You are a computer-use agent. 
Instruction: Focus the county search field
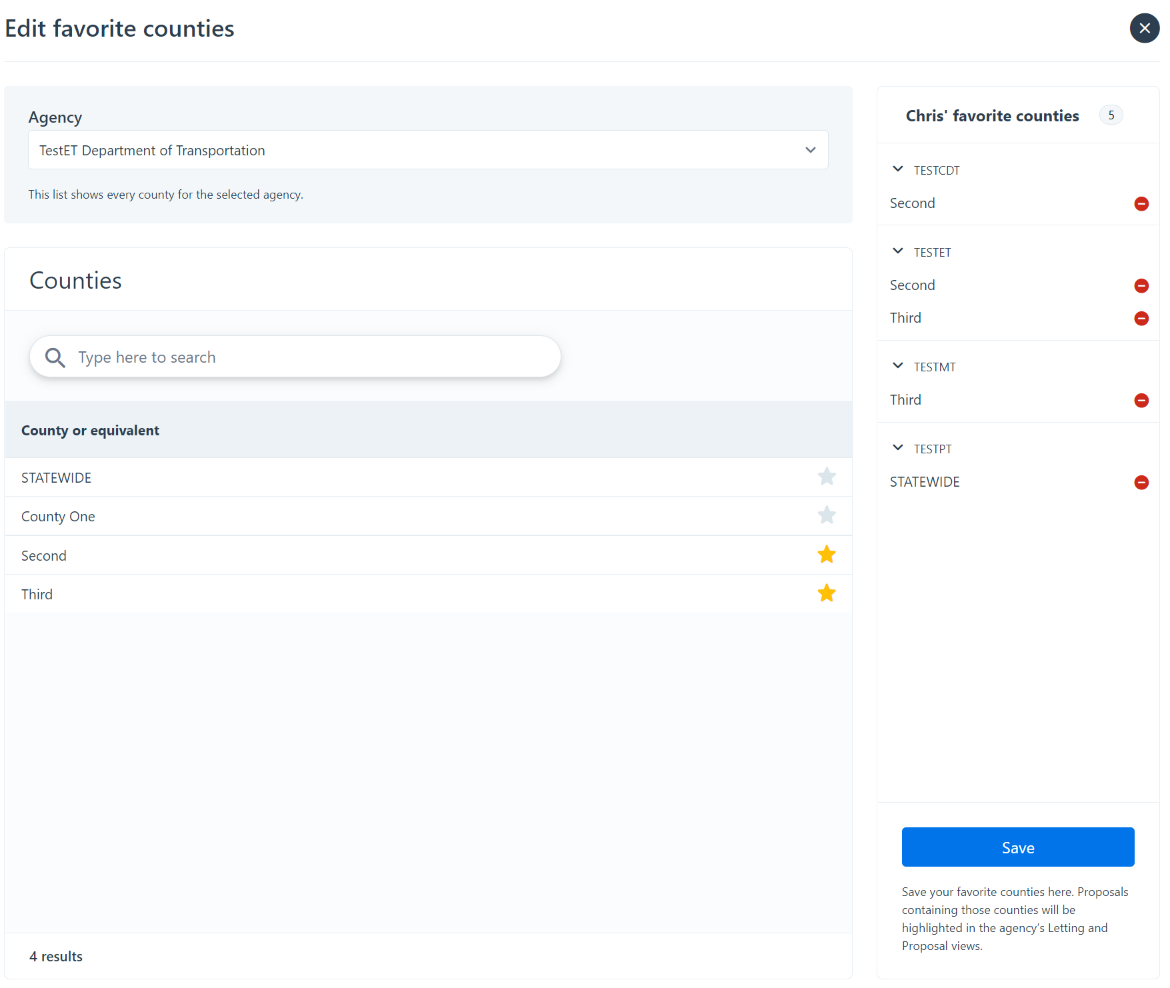tap(310, 358)
